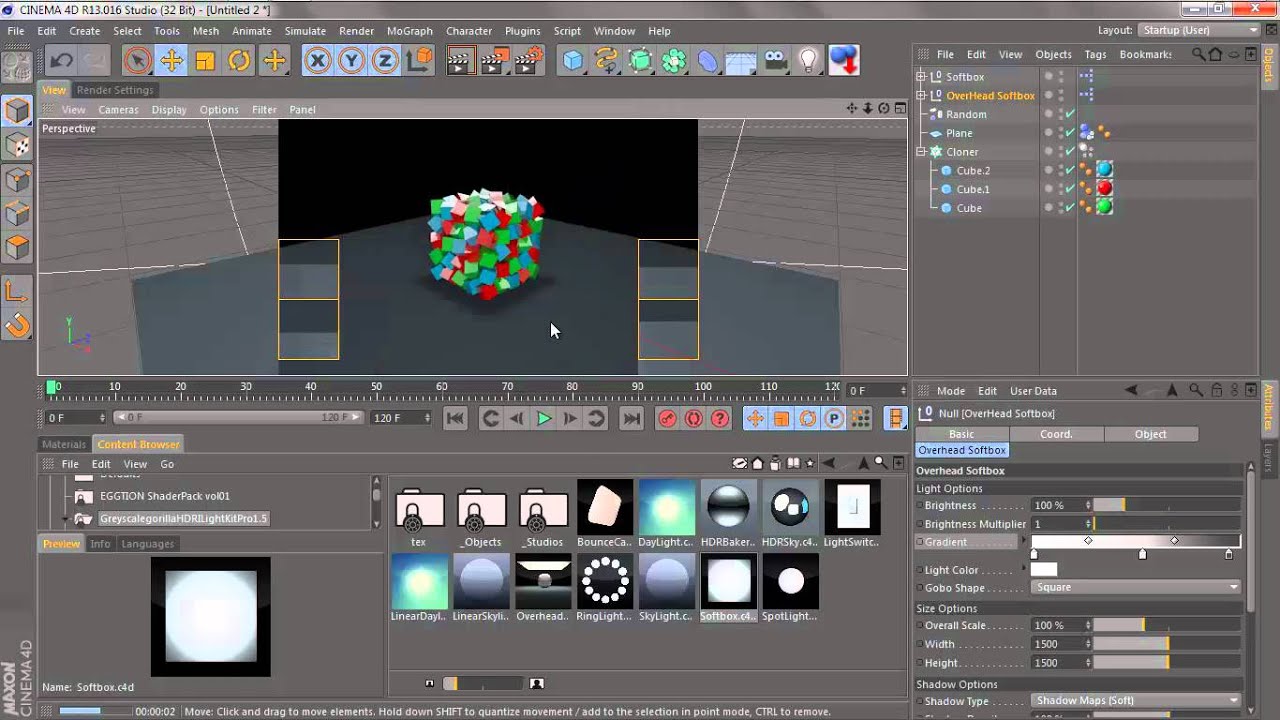Click the coordinate system cube icon
The height and width of the screenshot is (720, 1280).
point(420,61)
